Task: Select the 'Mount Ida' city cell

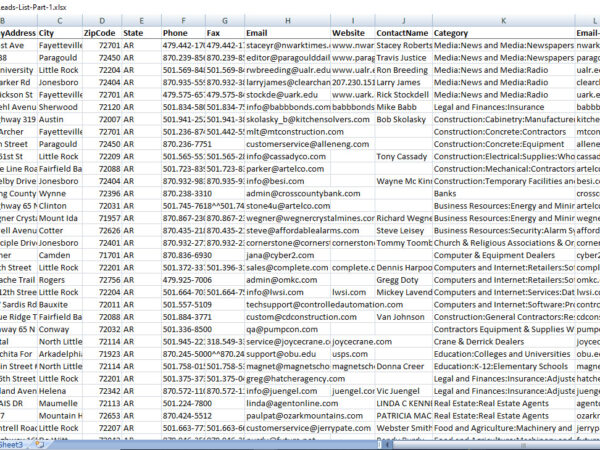Action: point(60,218)
